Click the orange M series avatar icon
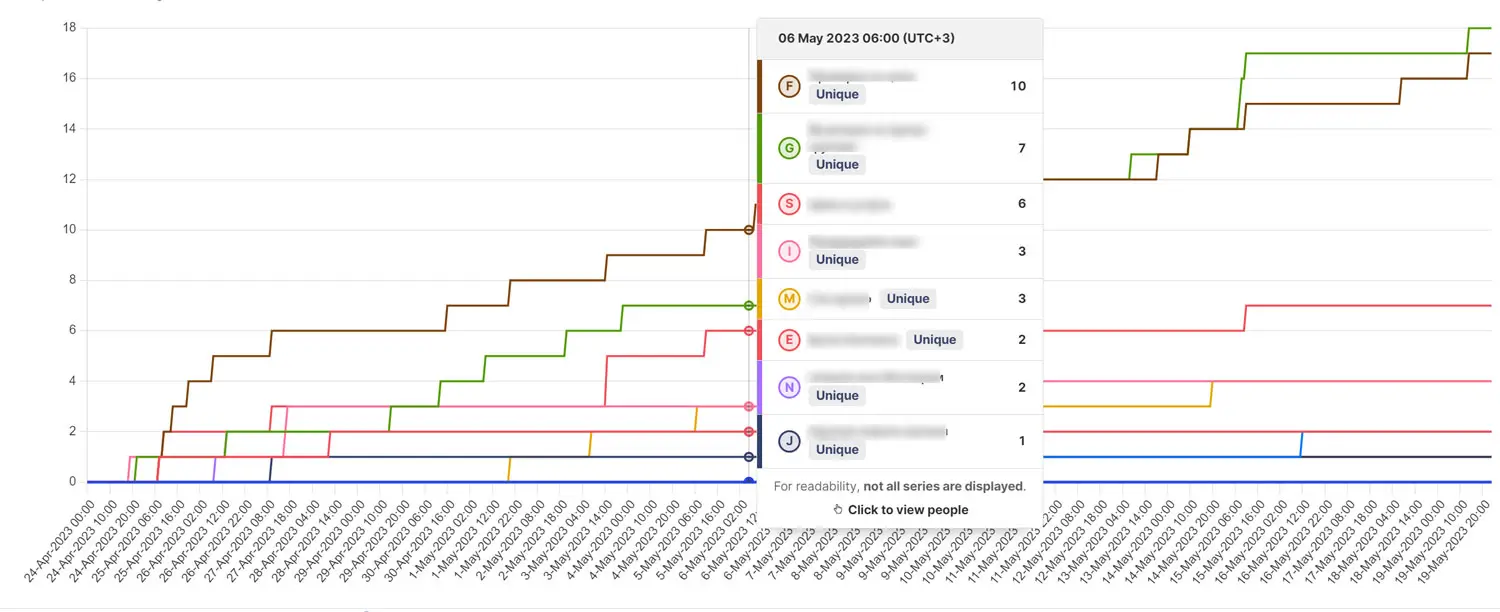The height and width of the screenshot is (612, 1500). pyautogui.click(x=789, y=298)
